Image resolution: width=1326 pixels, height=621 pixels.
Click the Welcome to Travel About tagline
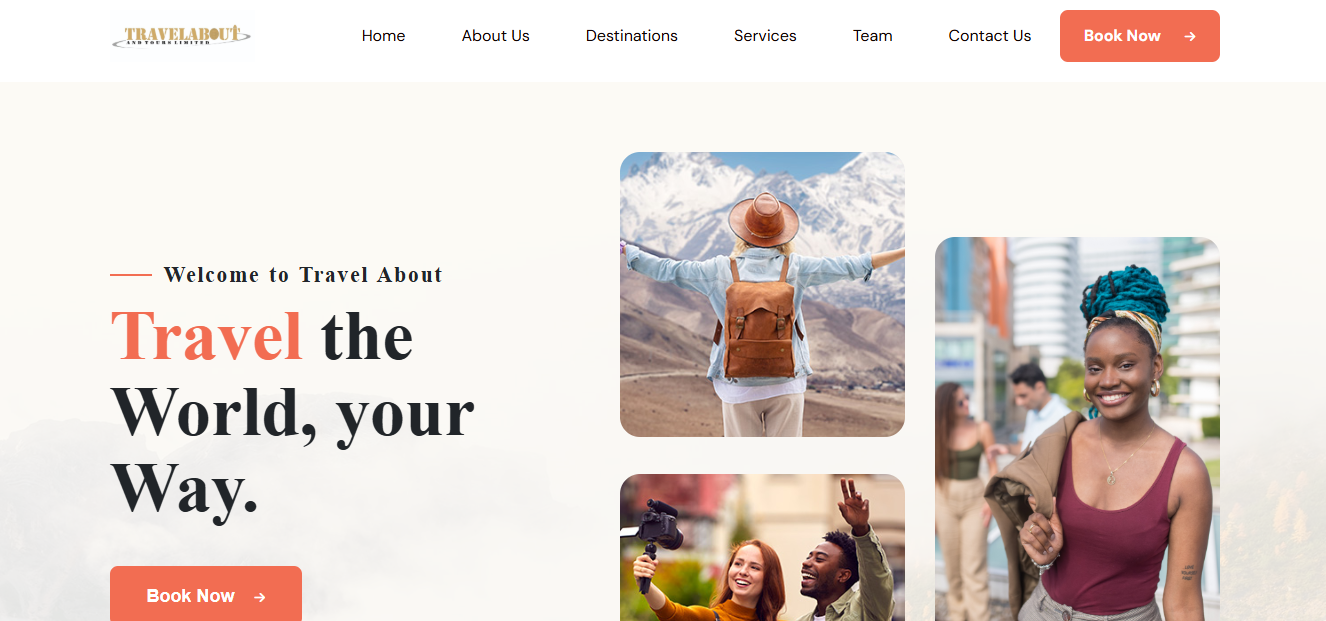(303, 275)
